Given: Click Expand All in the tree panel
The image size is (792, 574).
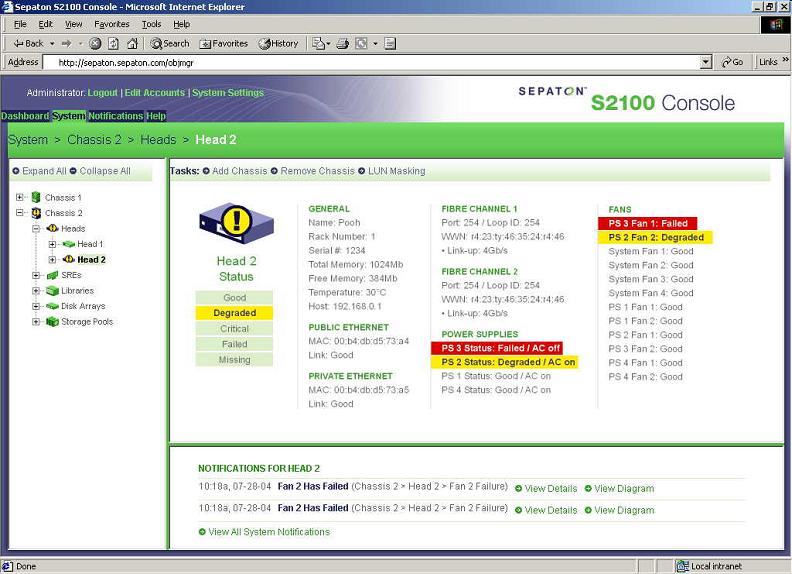Looking at the screenshot, I should 39,171.
